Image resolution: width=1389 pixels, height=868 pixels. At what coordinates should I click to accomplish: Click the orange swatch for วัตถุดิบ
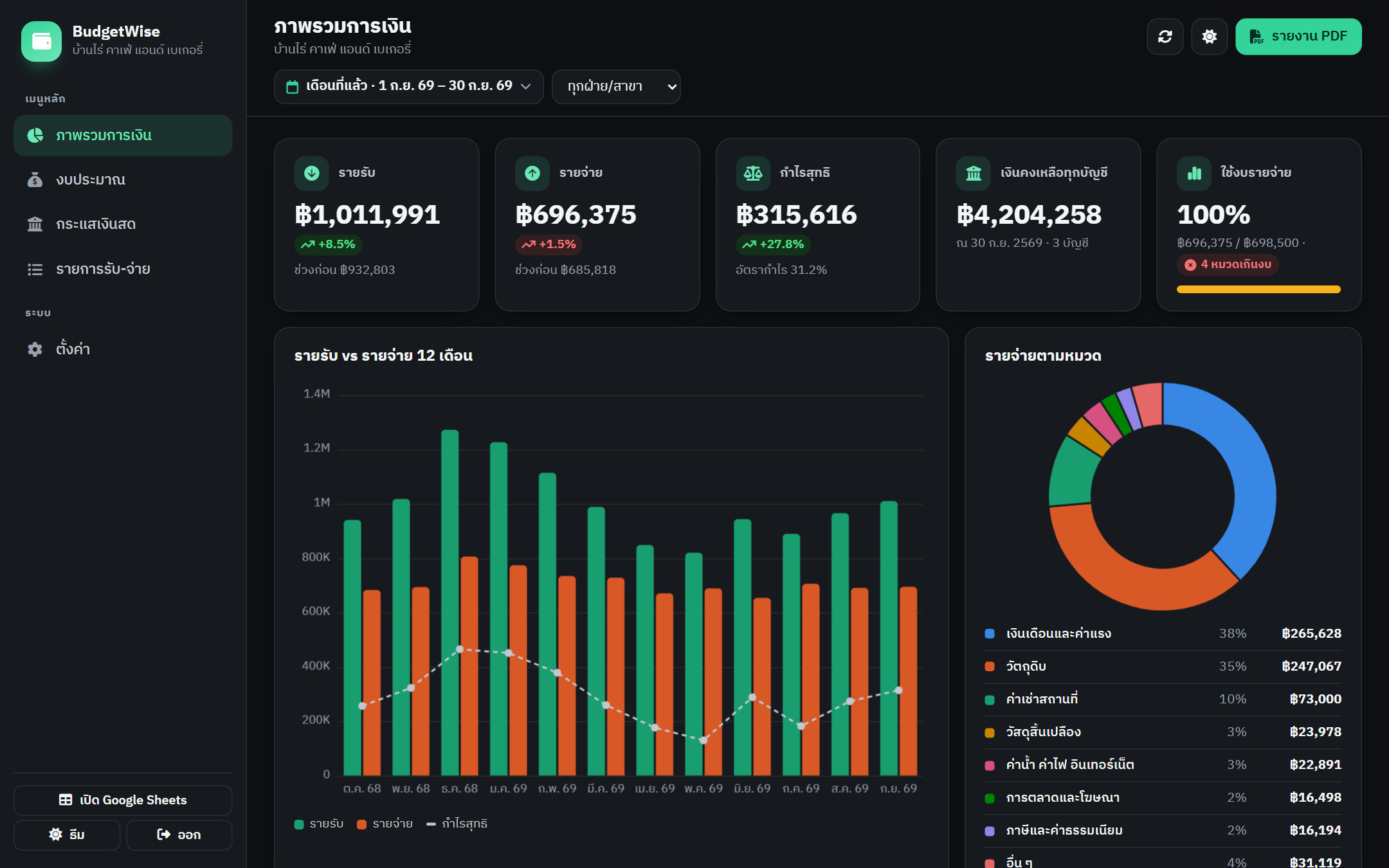990,666
